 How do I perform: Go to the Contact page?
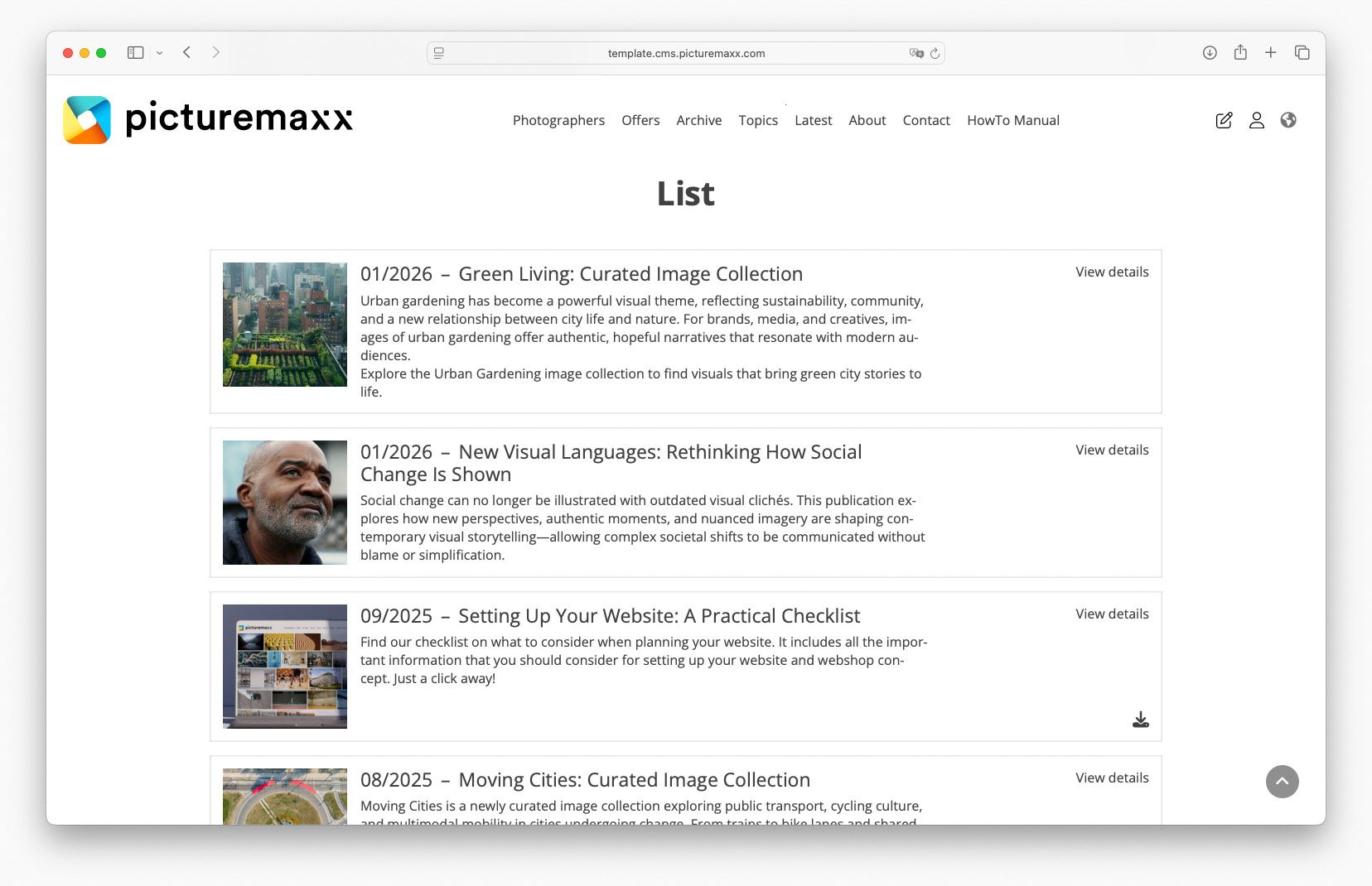tap(926, 120)
